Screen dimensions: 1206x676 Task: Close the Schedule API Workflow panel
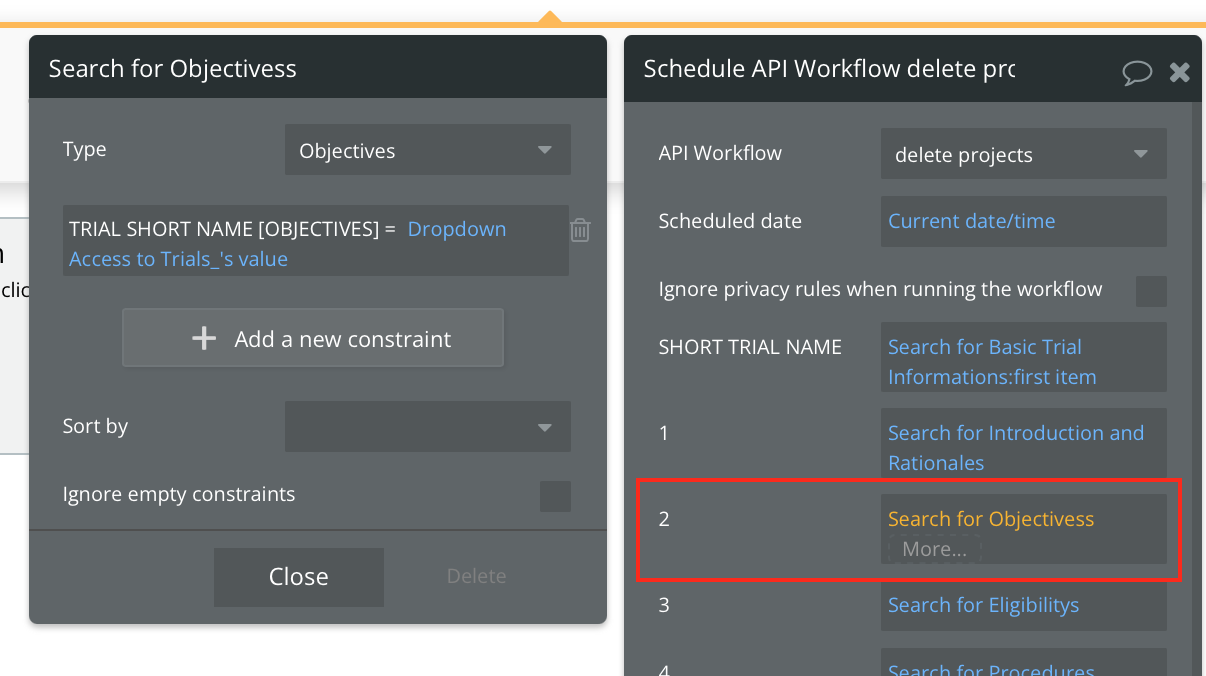1180,72
